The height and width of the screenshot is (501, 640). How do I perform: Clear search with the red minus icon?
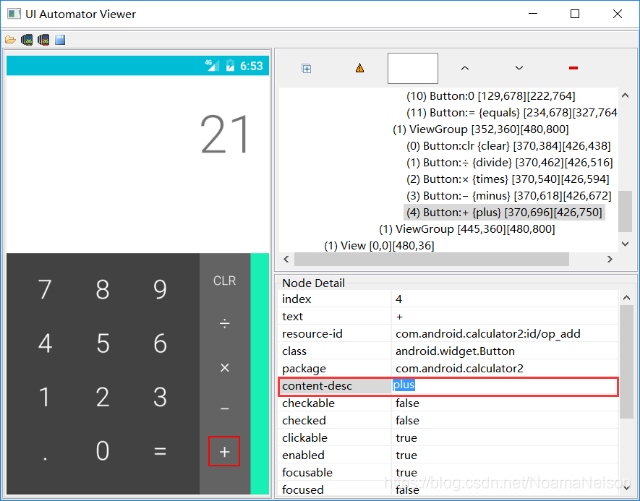tap(573, 68)
